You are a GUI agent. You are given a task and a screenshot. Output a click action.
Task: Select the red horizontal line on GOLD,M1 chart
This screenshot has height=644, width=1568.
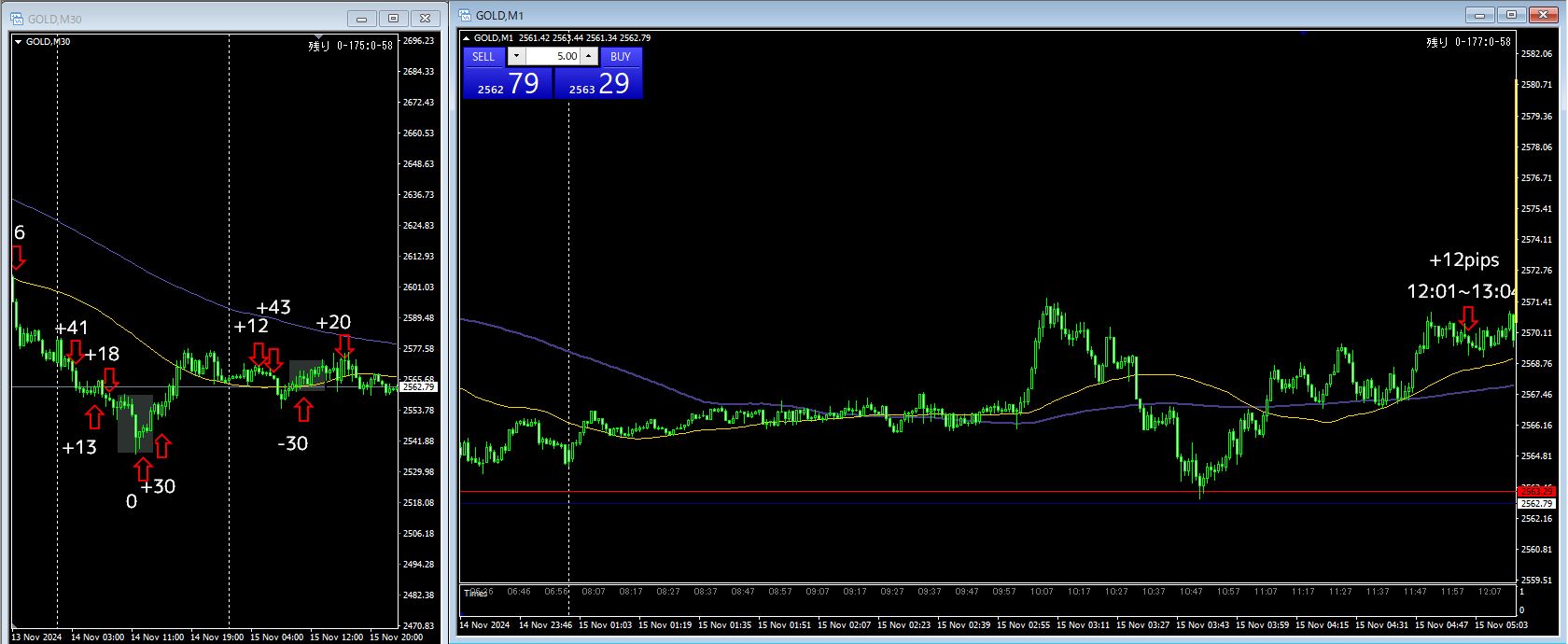[987, 491]
